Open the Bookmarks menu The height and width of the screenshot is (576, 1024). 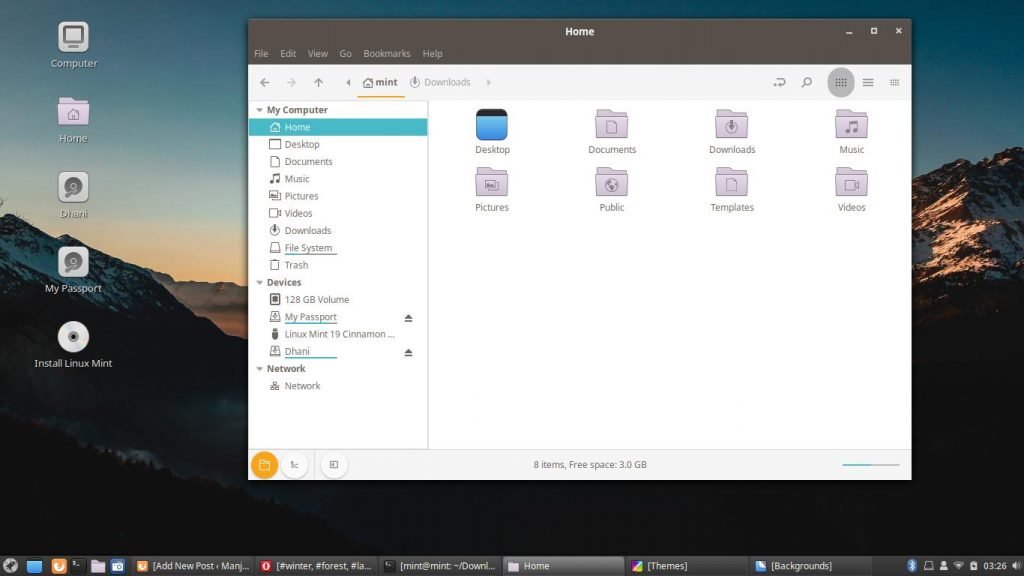pos(386,53)
